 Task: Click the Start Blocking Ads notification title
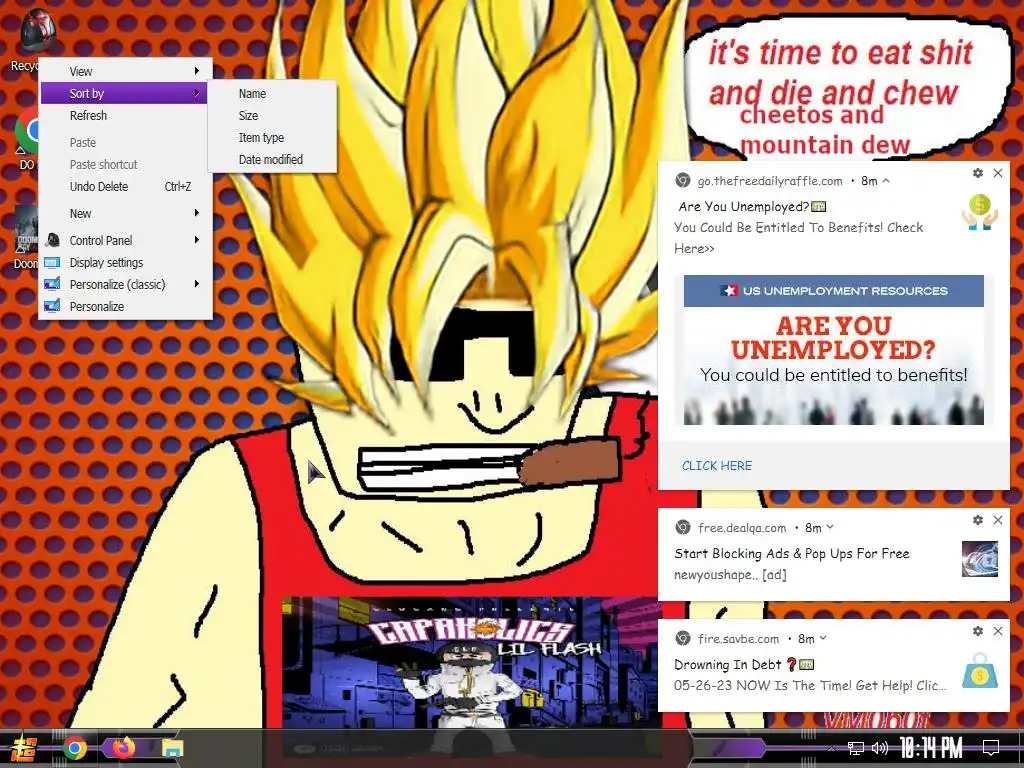[x=792, y=554]
